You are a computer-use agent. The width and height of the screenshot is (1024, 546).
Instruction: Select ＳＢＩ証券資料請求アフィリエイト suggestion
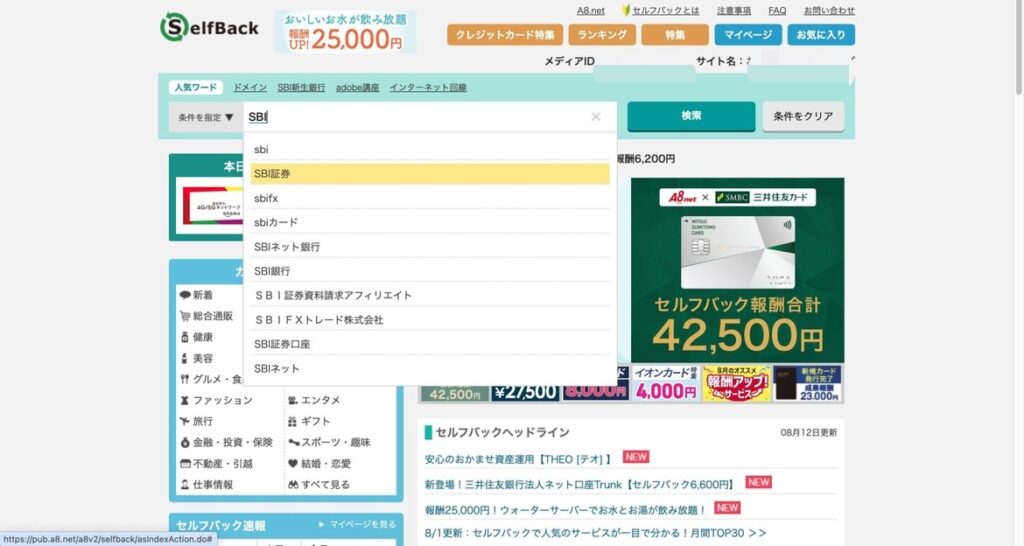click(430, 295)
